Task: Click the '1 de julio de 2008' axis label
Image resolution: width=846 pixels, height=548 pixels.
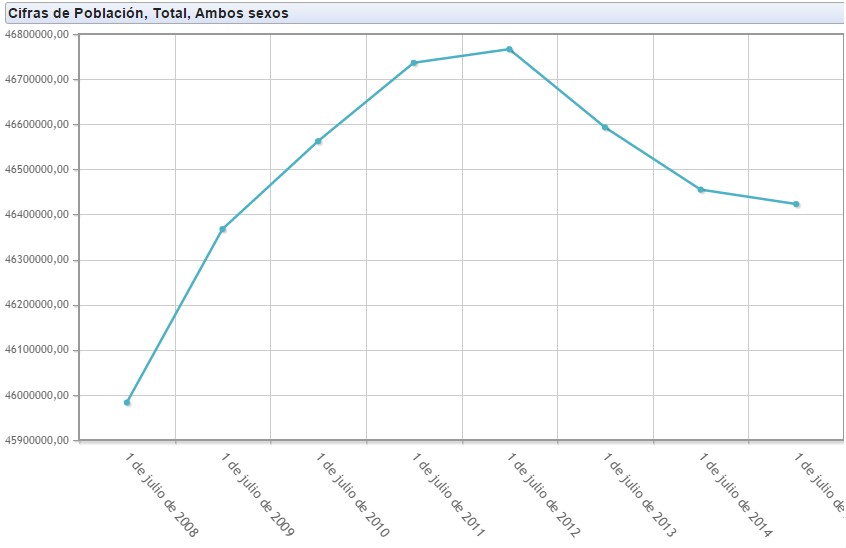Action: [163, 496]
